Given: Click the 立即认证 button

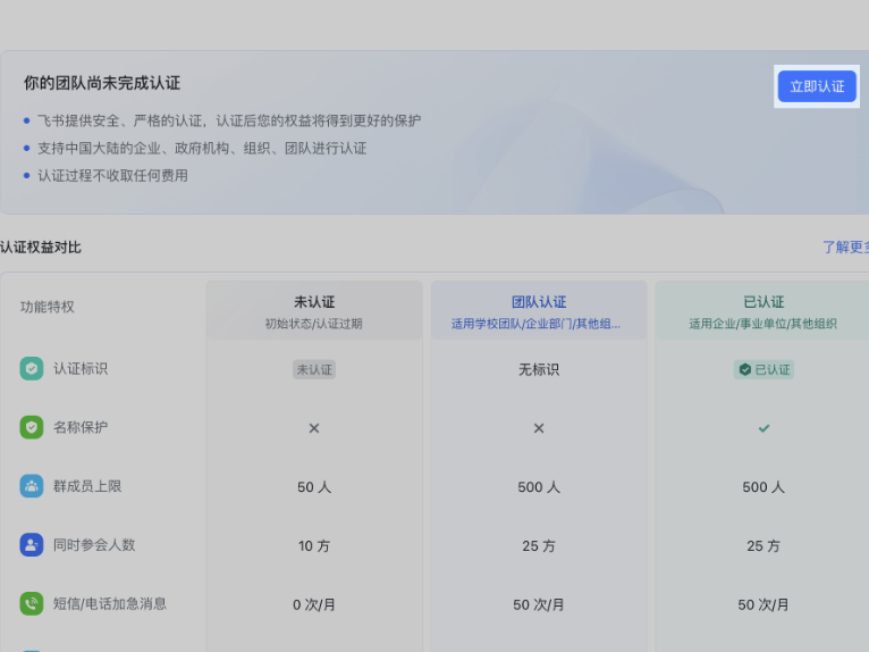Looking at the screenshot, I should pos(817,86).
